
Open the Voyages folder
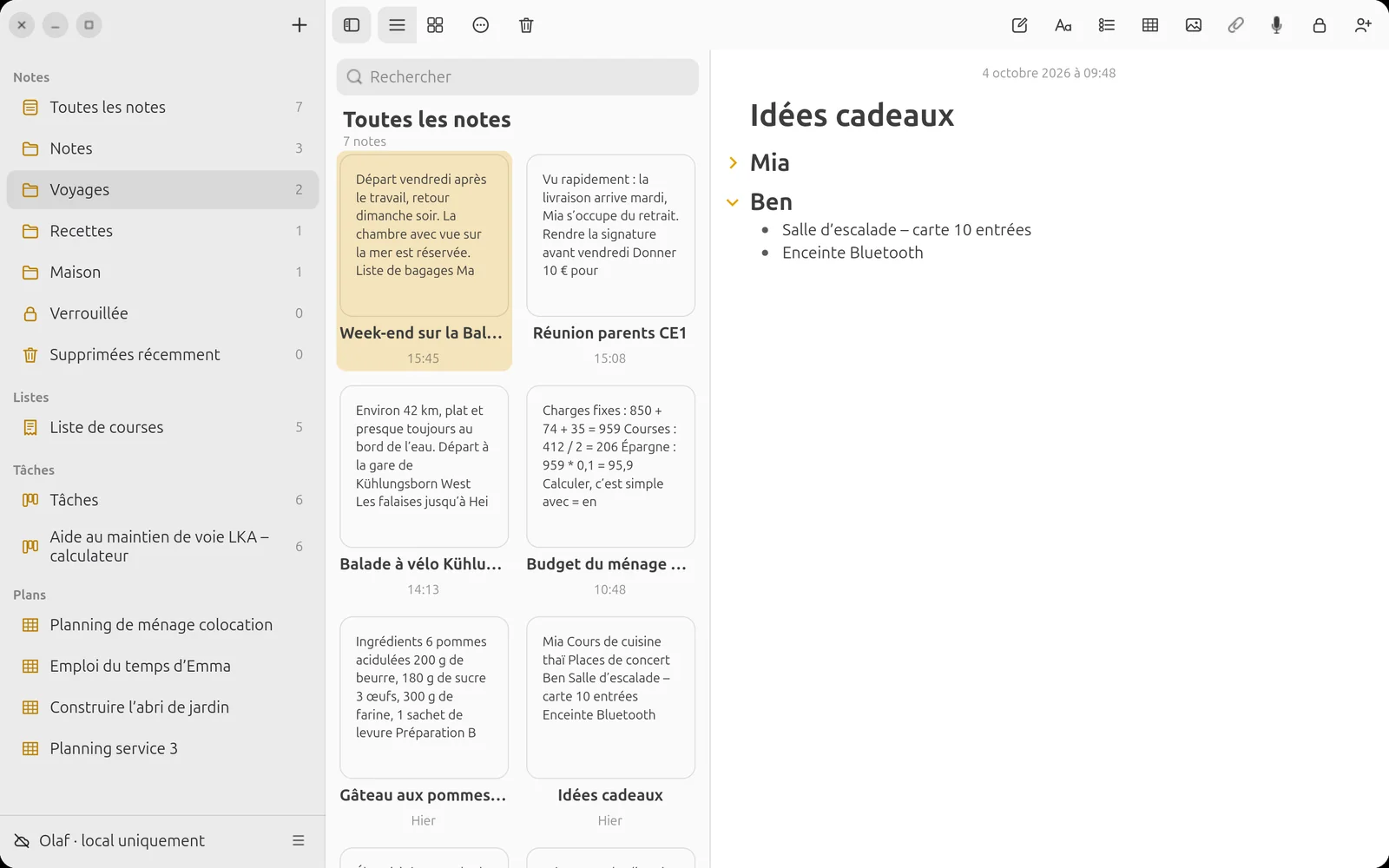click(x=162, y=189)
